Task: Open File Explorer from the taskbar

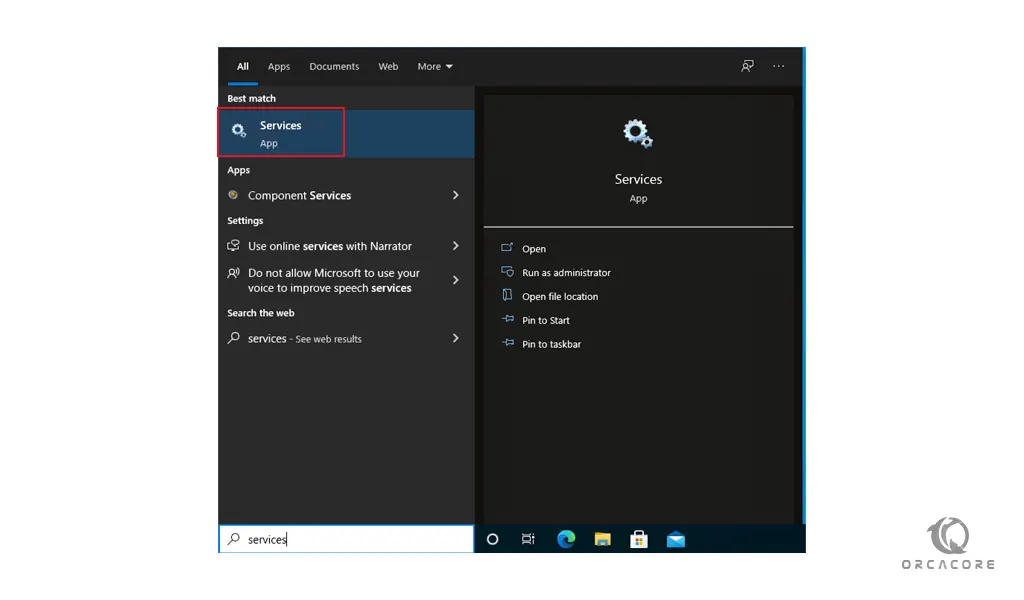Action: [602, 539]
